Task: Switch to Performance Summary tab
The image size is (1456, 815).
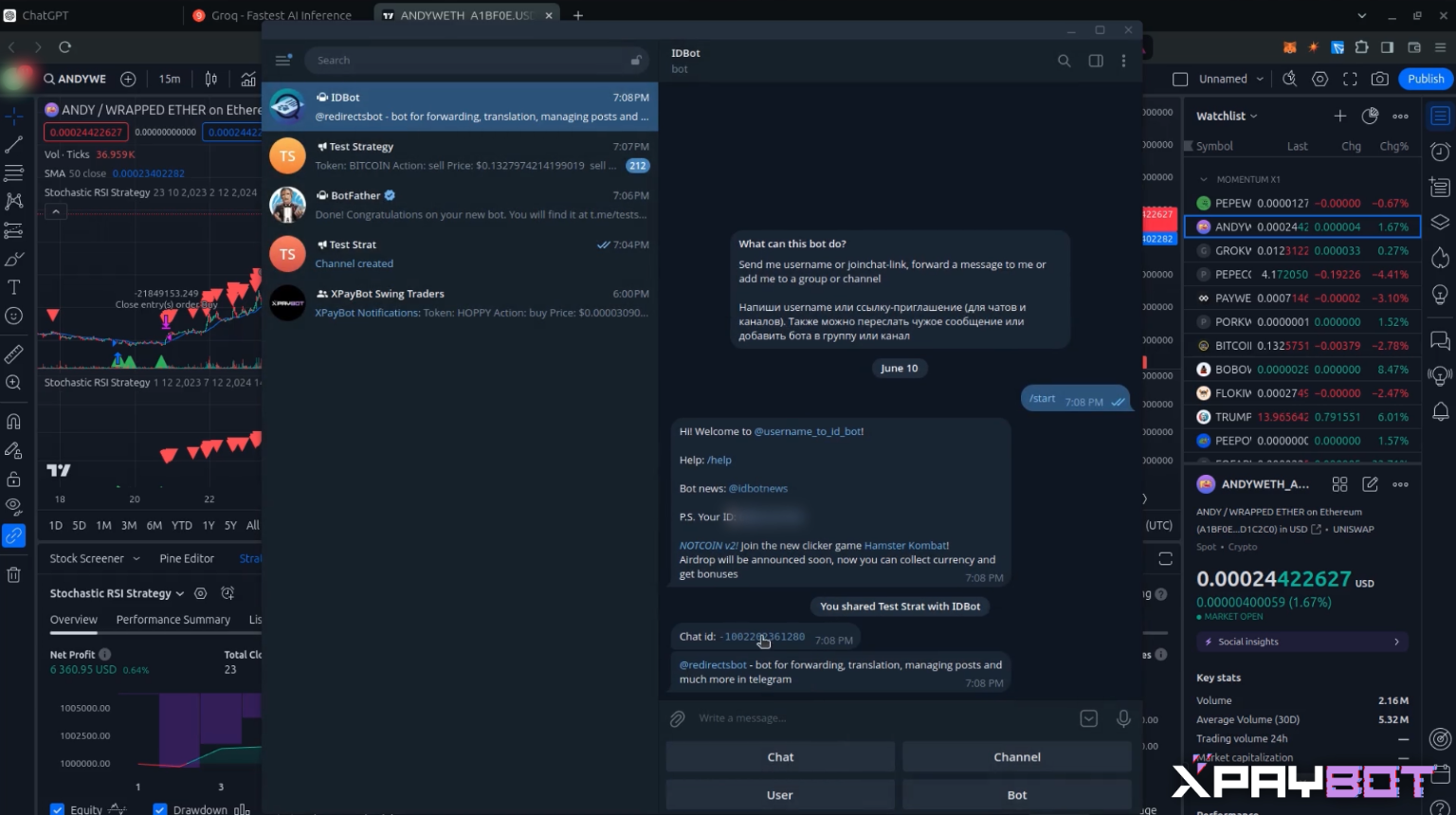Action: click(173, 620)
